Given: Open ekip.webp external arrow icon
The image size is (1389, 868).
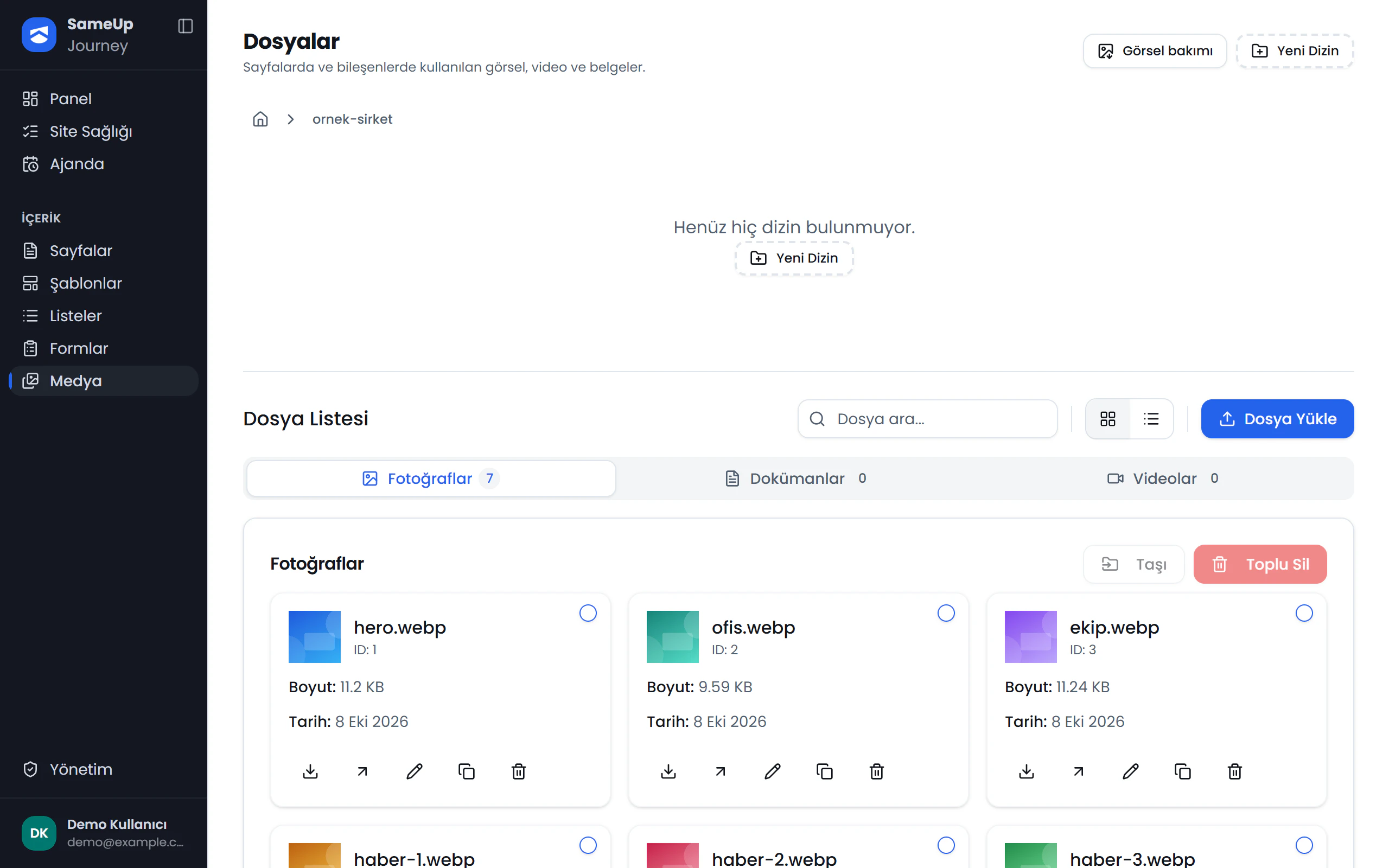Looking at the screenshot, I should point(1079,771).
